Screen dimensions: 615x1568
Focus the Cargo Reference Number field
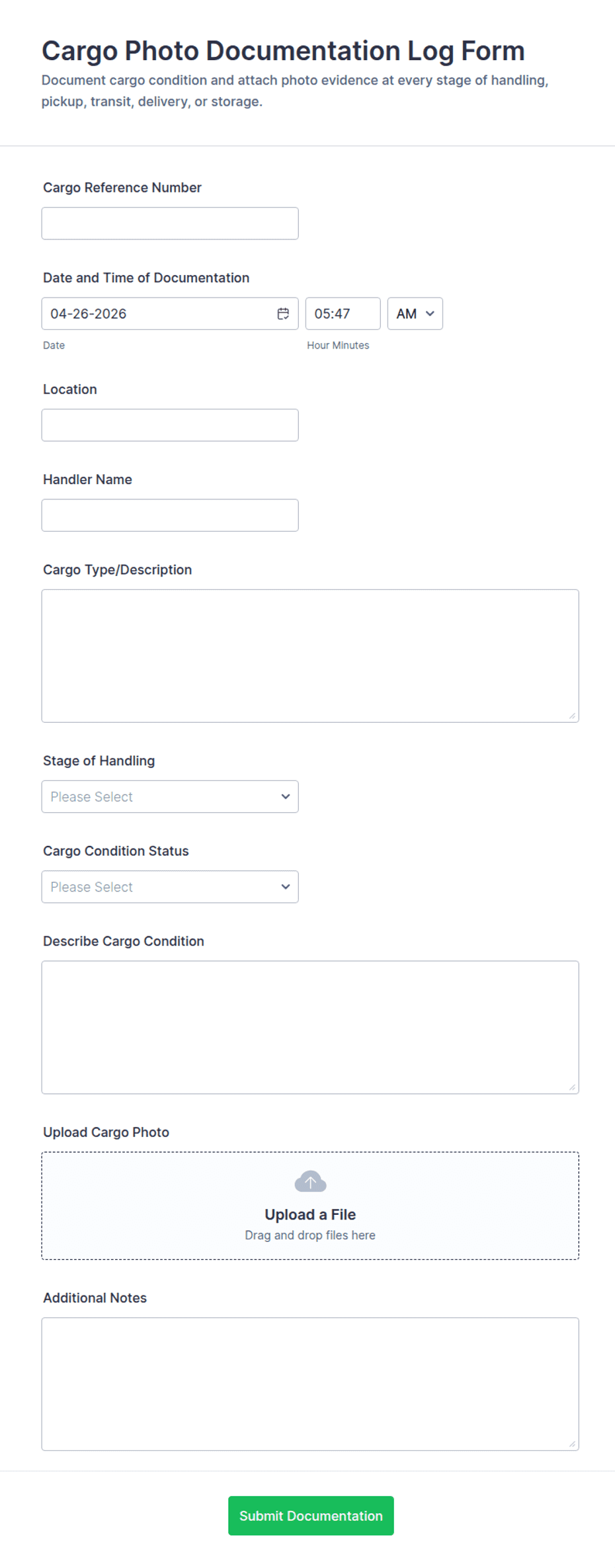(170, 224)
